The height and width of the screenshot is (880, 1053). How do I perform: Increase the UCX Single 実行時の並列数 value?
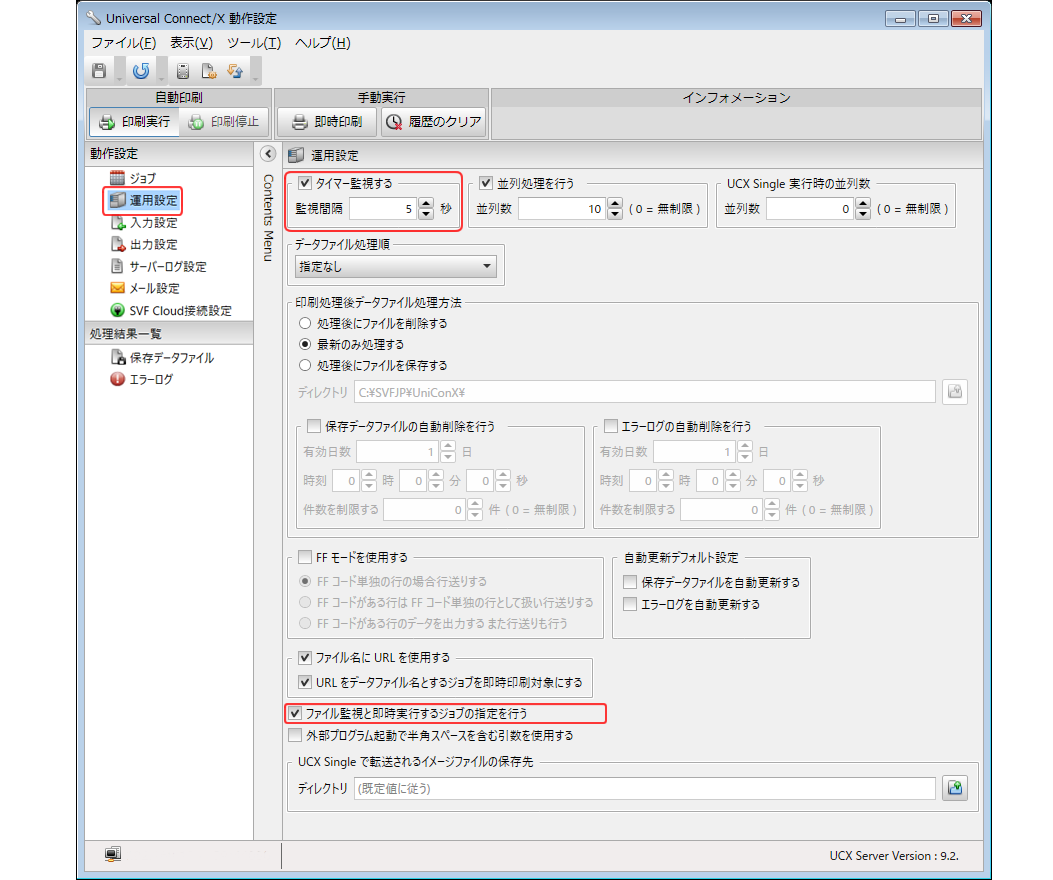863,203
